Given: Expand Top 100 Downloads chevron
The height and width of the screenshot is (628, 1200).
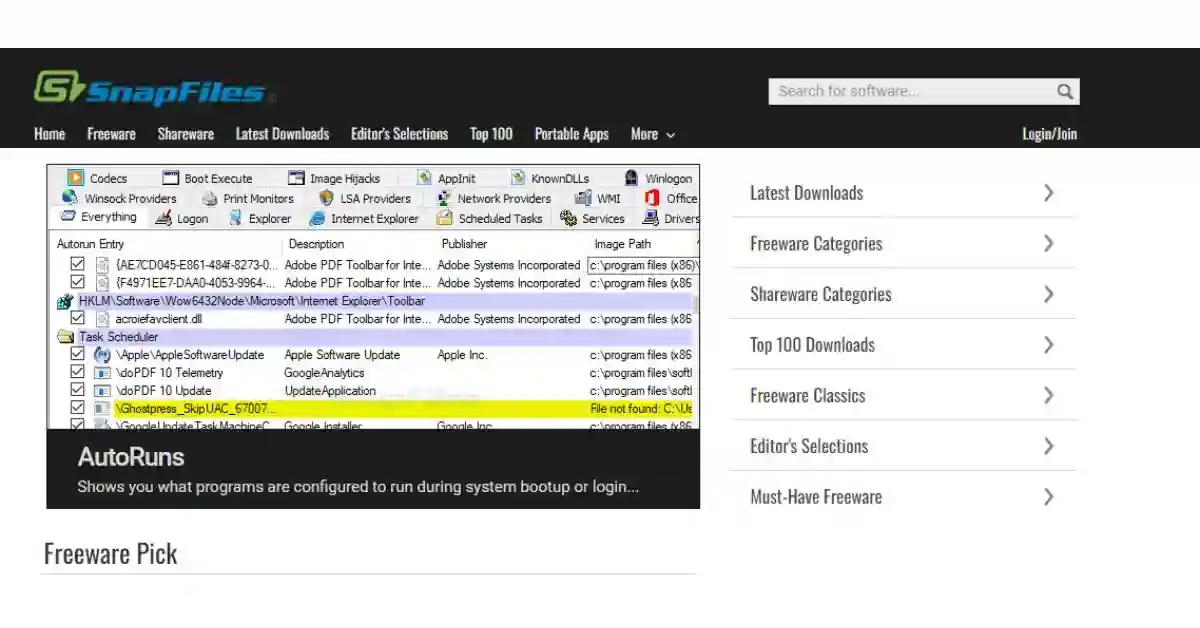Looking at the screenshot, I should [x=1048, y=345].
